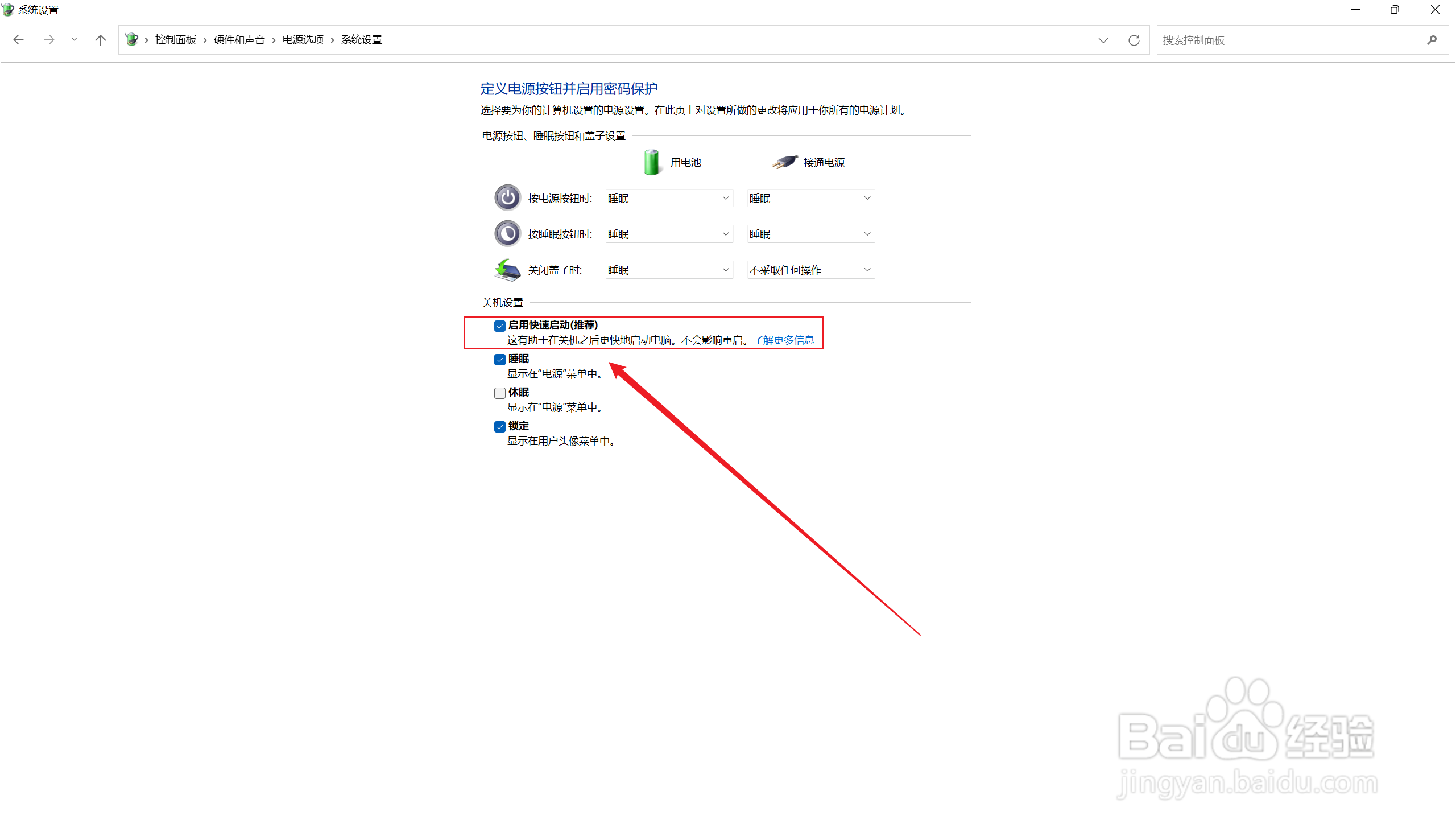
Task: Open battery lid close action dropdown
Action: tap(669, 270)
